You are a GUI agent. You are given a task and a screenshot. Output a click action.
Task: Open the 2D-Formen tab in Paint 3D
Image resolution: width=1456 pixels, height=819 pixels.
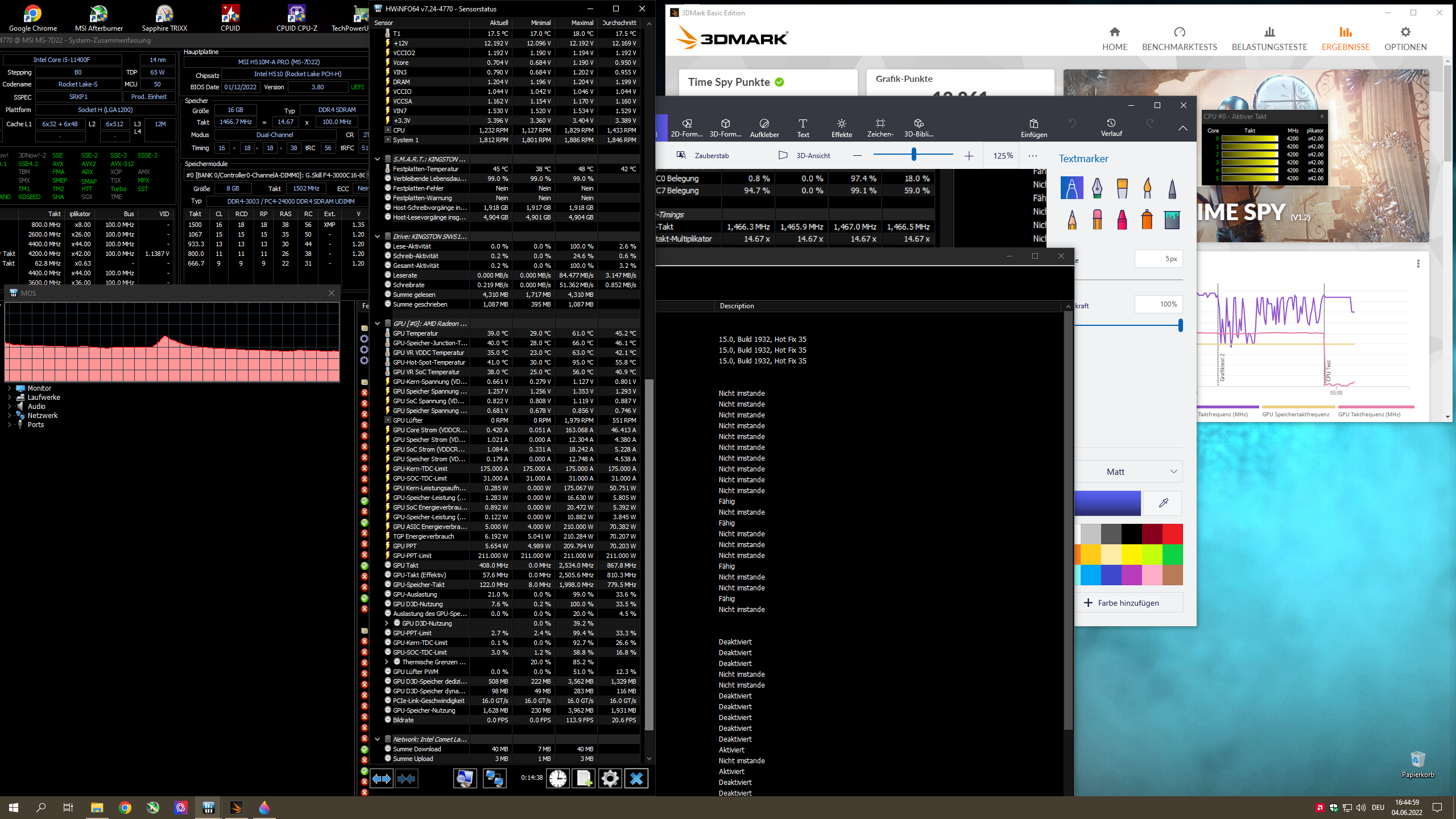point(687,128)
